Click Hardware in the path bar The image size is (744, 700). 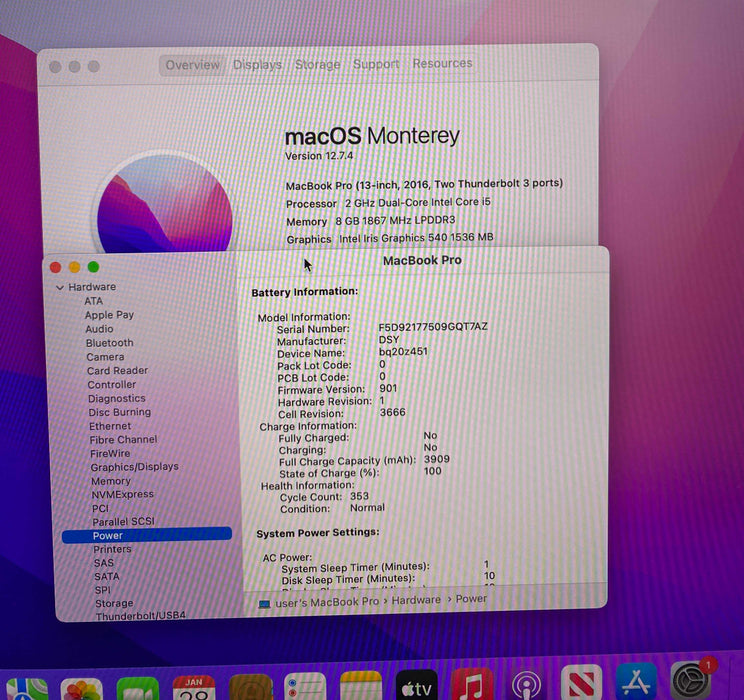tap(416, 600)
